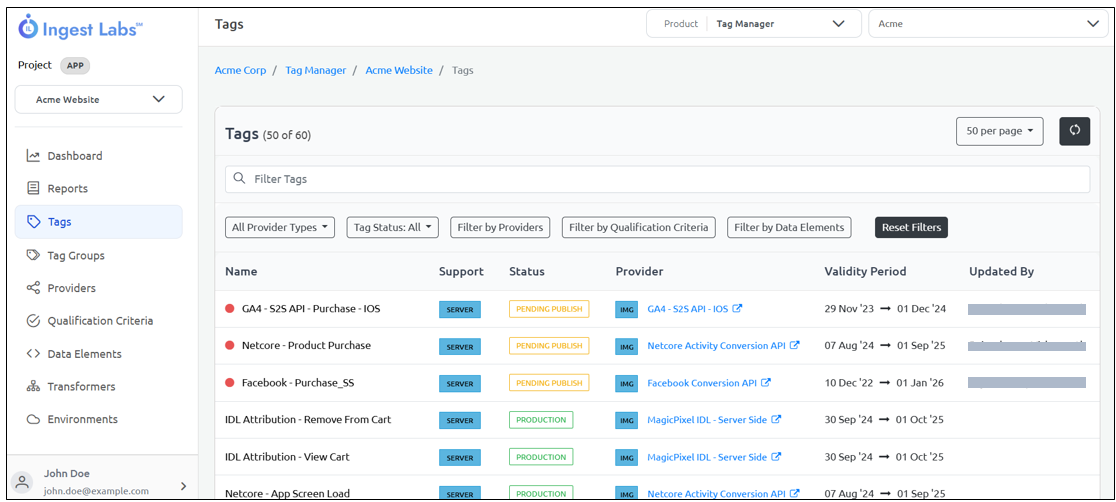Open the All Provider Types dropdown
This screenshot has height=502, width=1116.
coord(280,227)
